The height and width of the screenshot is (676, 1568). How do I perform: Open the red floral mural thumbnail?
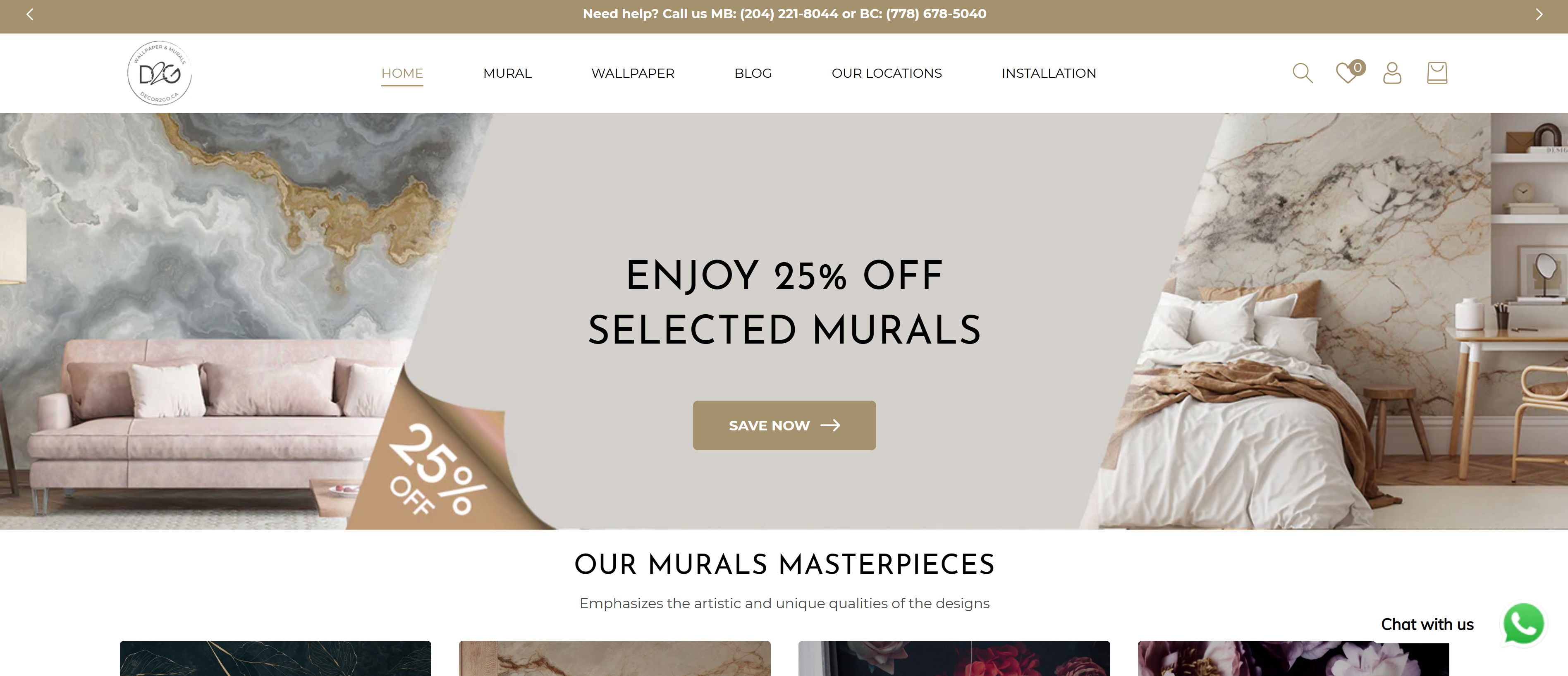pos(954,658)
